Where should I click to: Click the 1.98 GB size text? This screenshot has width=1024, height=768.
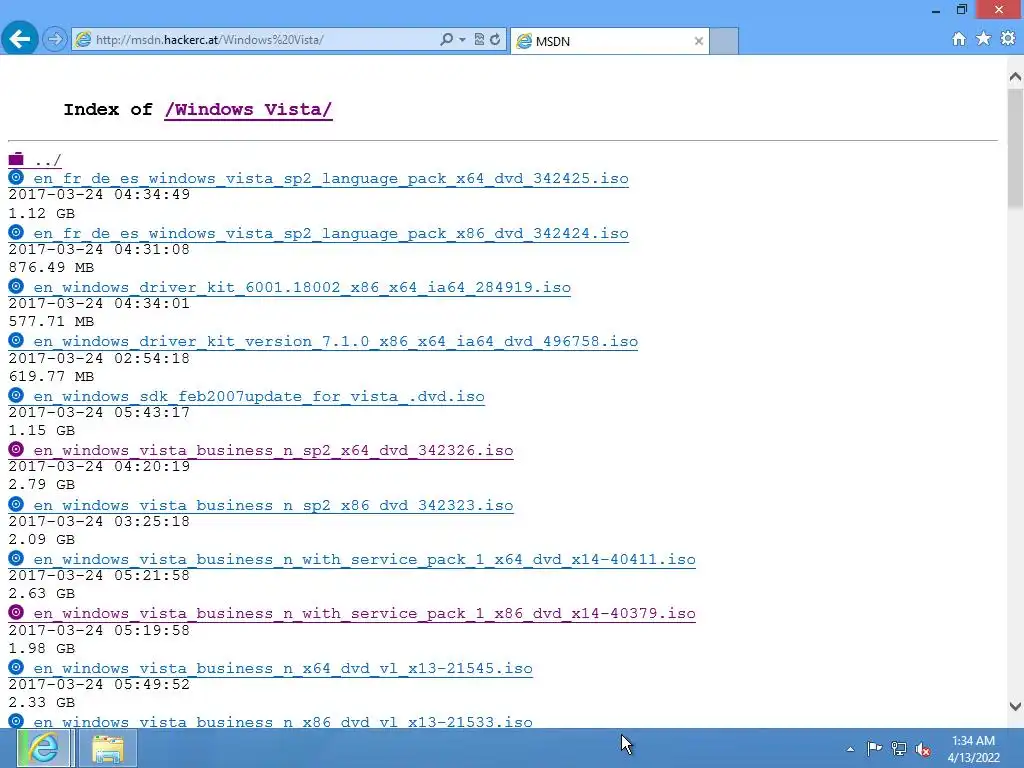[42, 648]
